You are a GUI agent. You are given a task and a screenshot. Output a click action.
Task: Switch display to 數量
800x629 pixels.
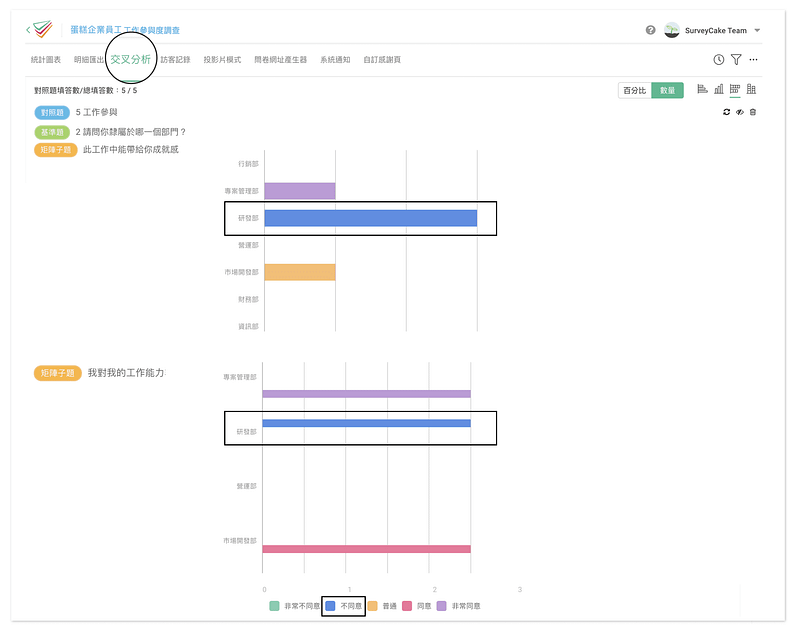(x=667, y=90)
